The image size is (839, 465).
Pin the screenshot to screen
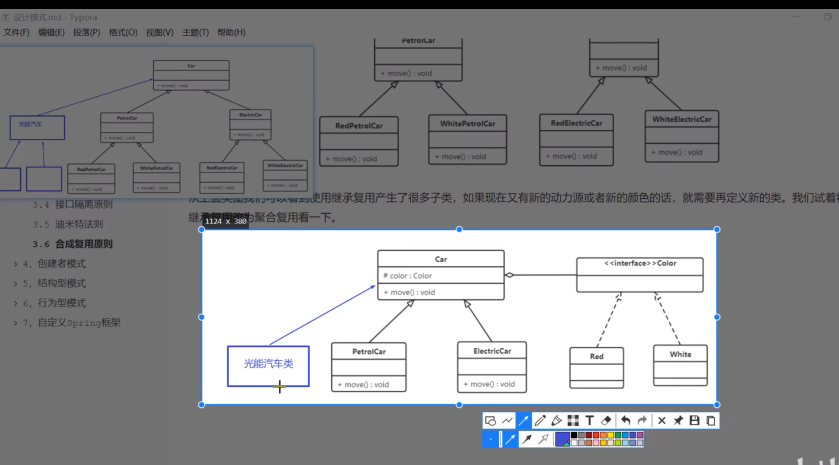coord(678,421)
